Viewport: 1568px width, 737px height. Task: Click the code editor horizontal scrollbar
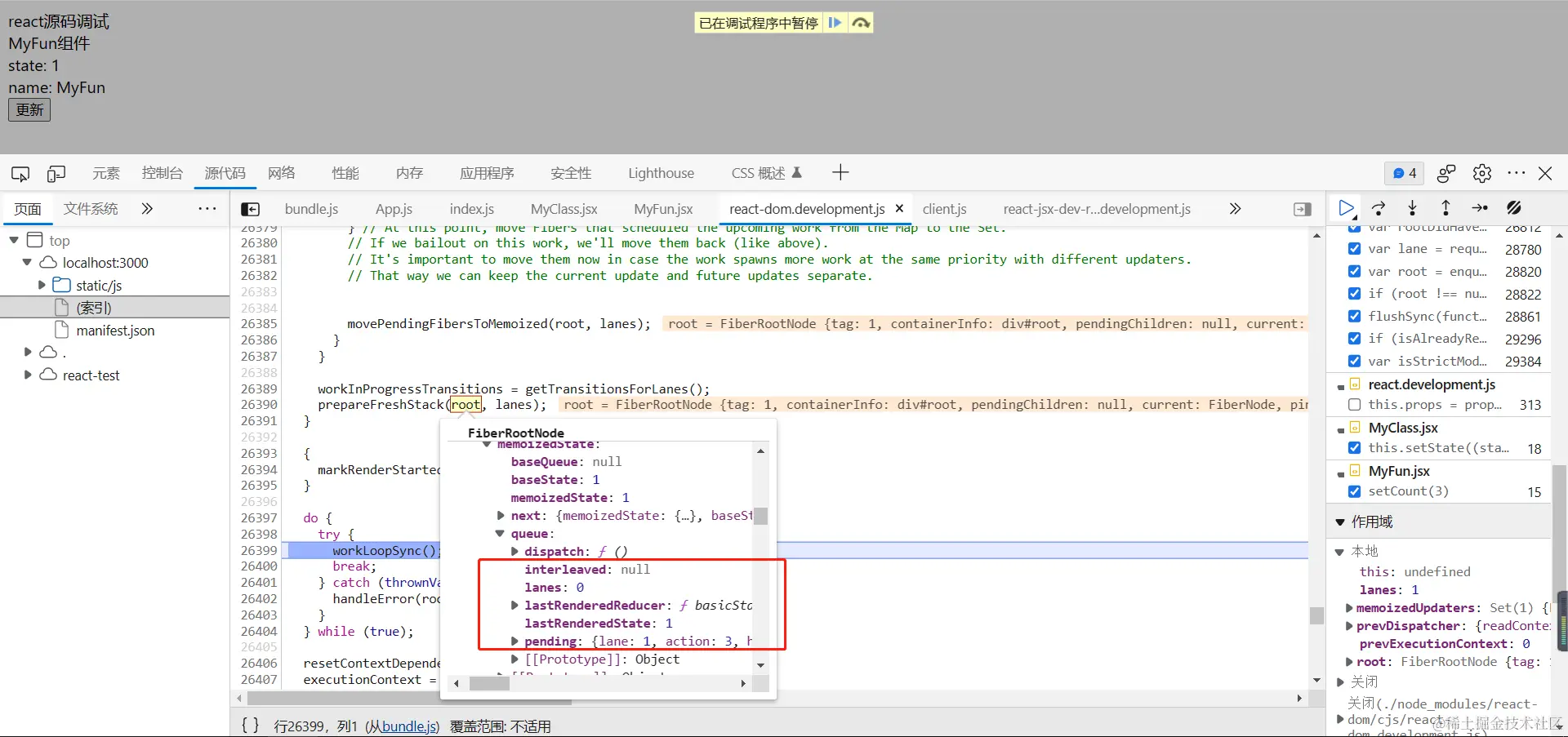(x=408, y=699)
